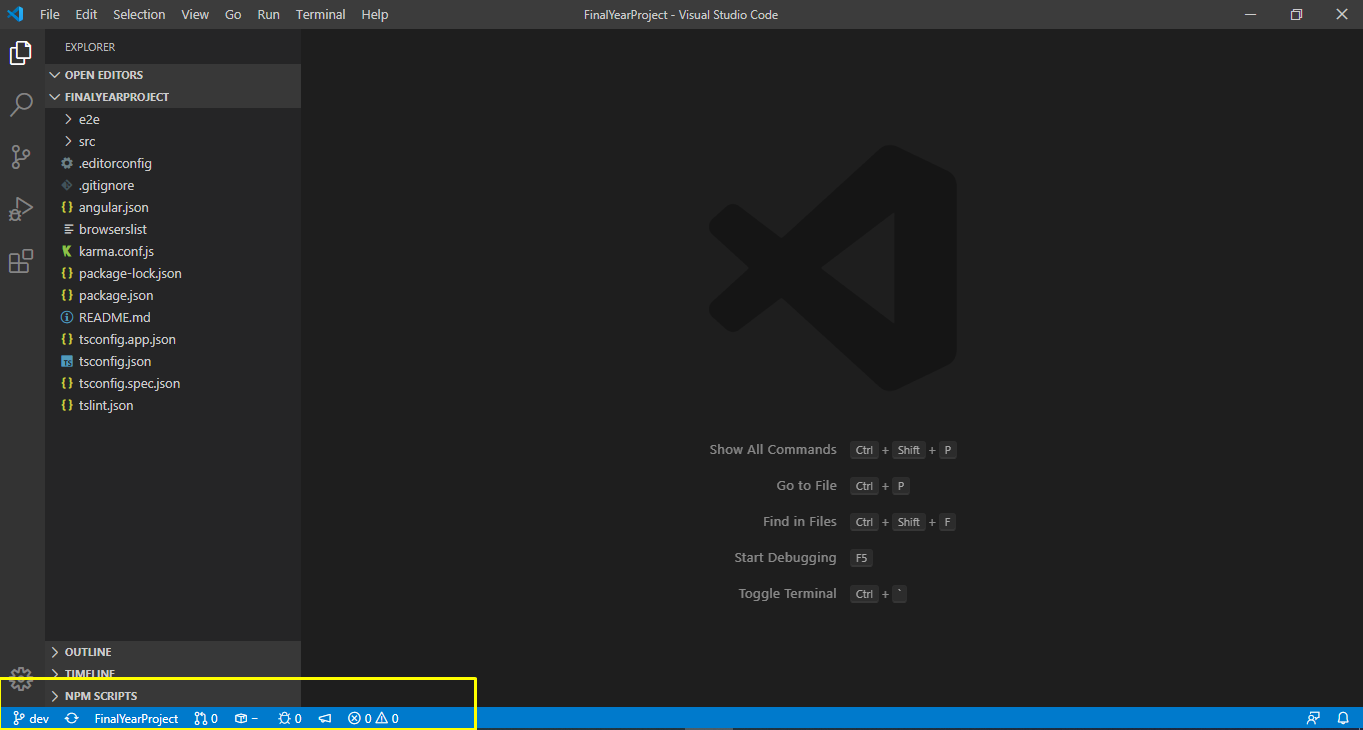Click the pull requests count in status bar
Viewport: 1363px width, 730px height.
pos(206,718)
